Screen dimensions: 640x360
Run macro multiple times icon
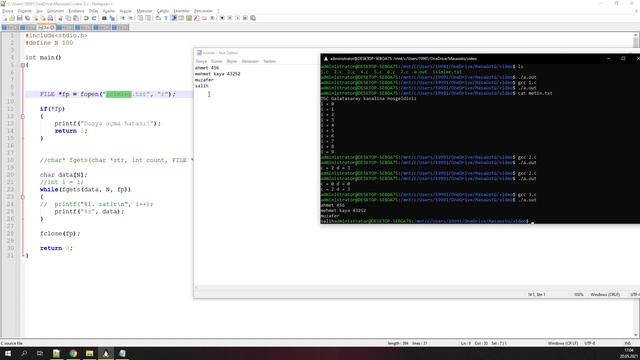coord(245,18)
